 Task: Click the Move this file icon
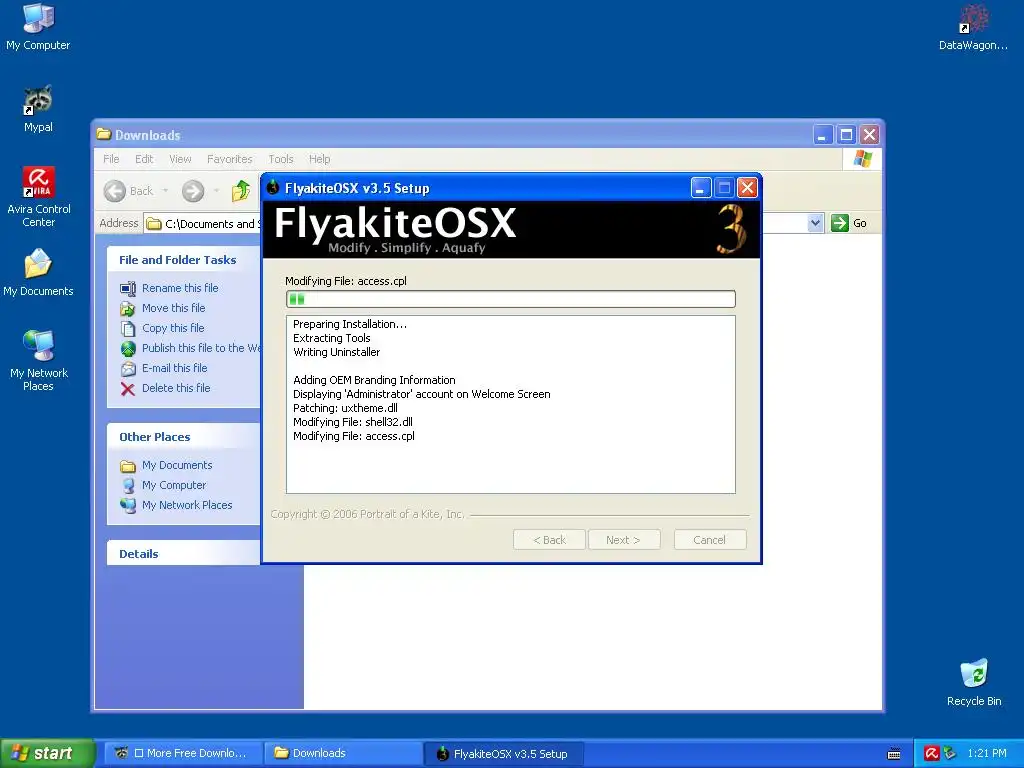128,308
